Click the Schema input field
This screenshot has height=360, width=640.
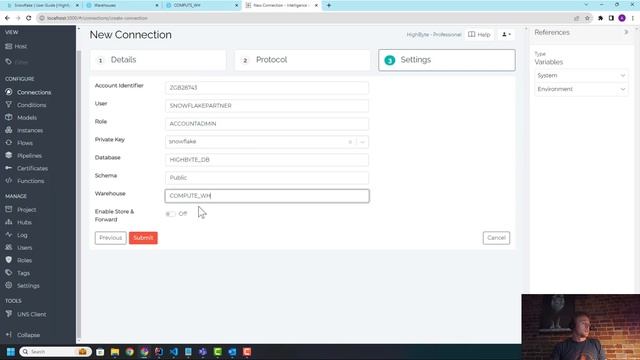click(x=267, y=178)
